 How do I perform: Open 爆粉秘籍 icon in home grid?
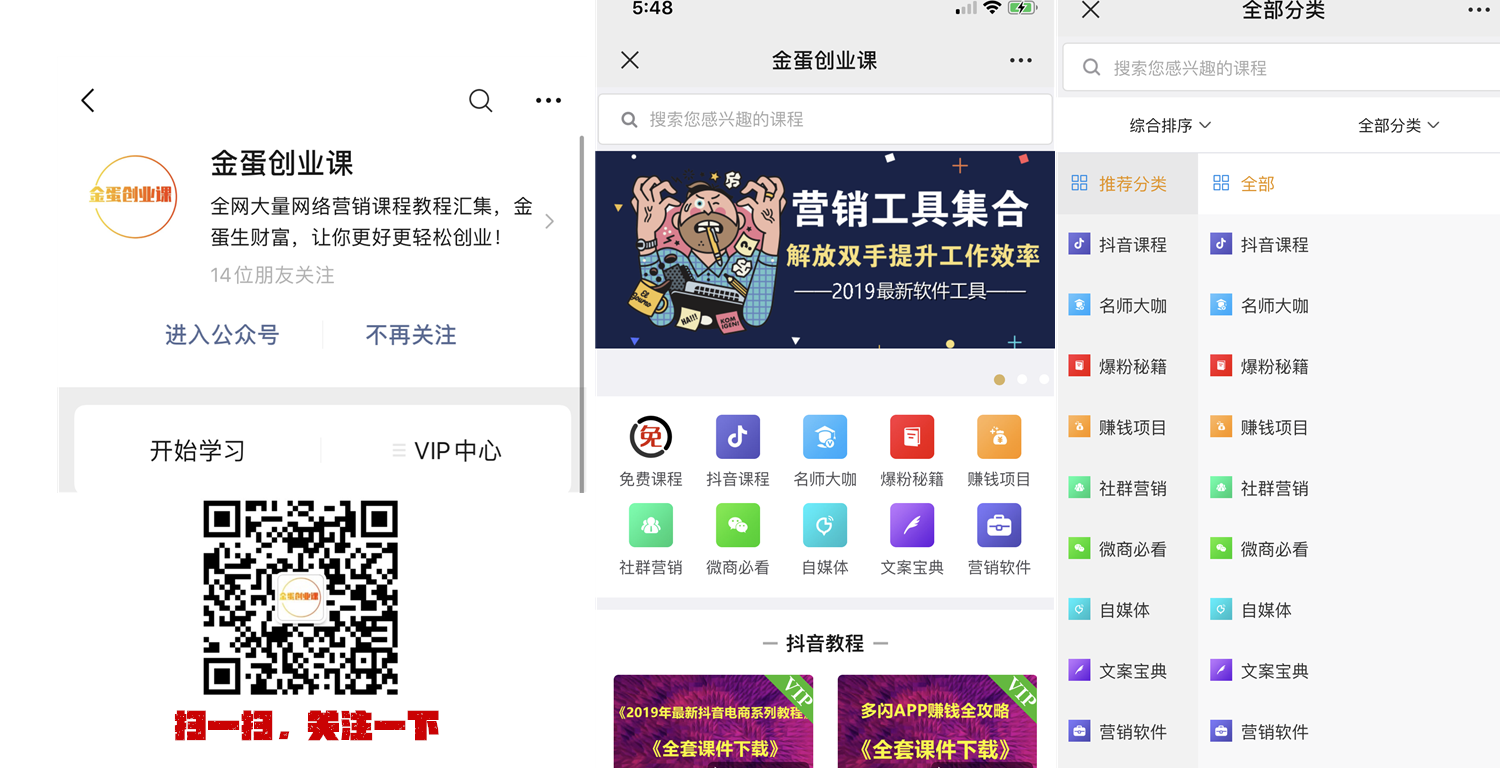pyautogui.click(x=912, y=451)
